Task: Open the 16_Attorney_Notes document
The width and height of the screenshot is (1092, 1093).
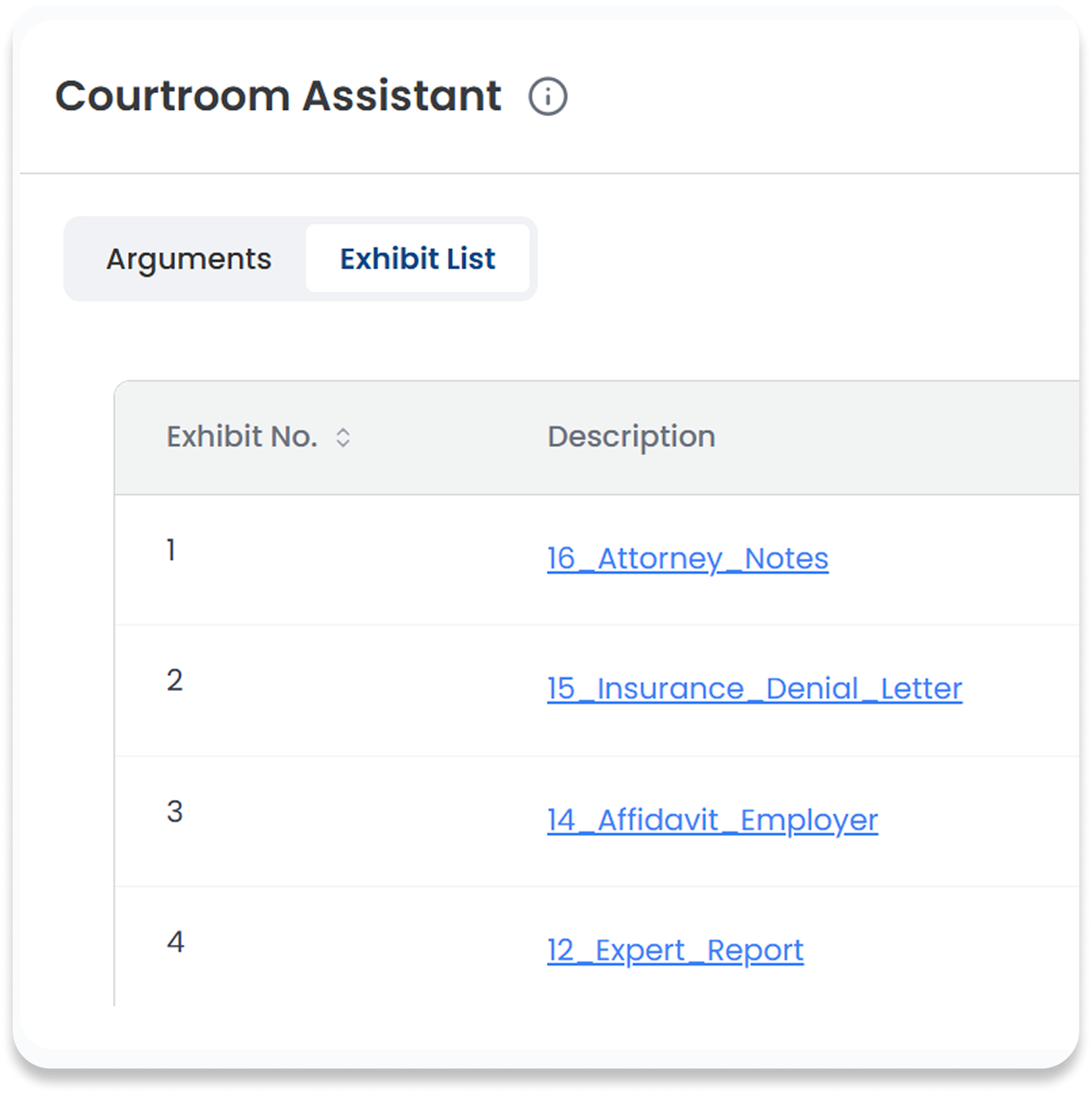Action: 688,558
